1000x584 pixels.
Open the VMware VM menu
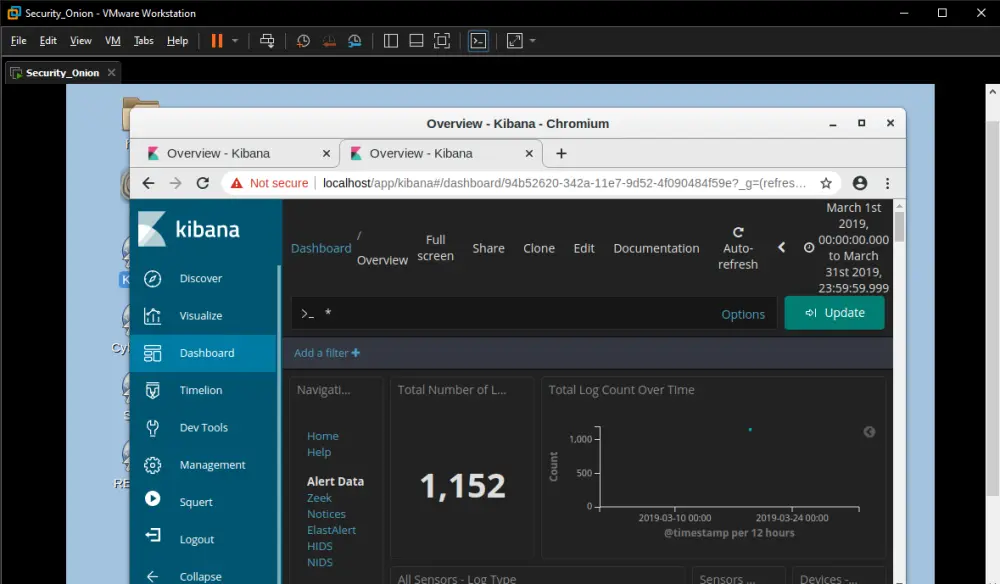113,41
